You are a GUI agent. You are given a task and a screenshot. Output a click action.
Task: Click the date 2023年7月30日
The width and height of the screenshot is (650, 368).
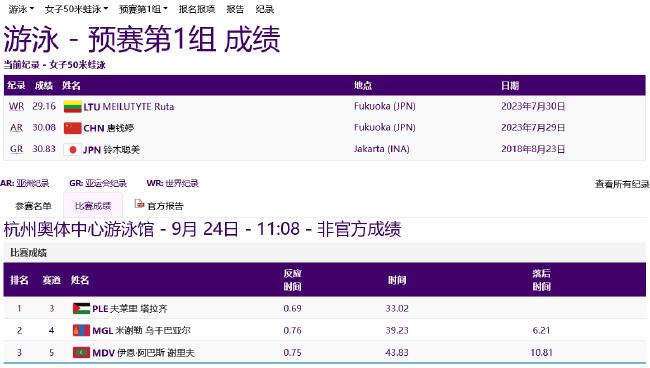pyautogui.click(x=533, y=107)
